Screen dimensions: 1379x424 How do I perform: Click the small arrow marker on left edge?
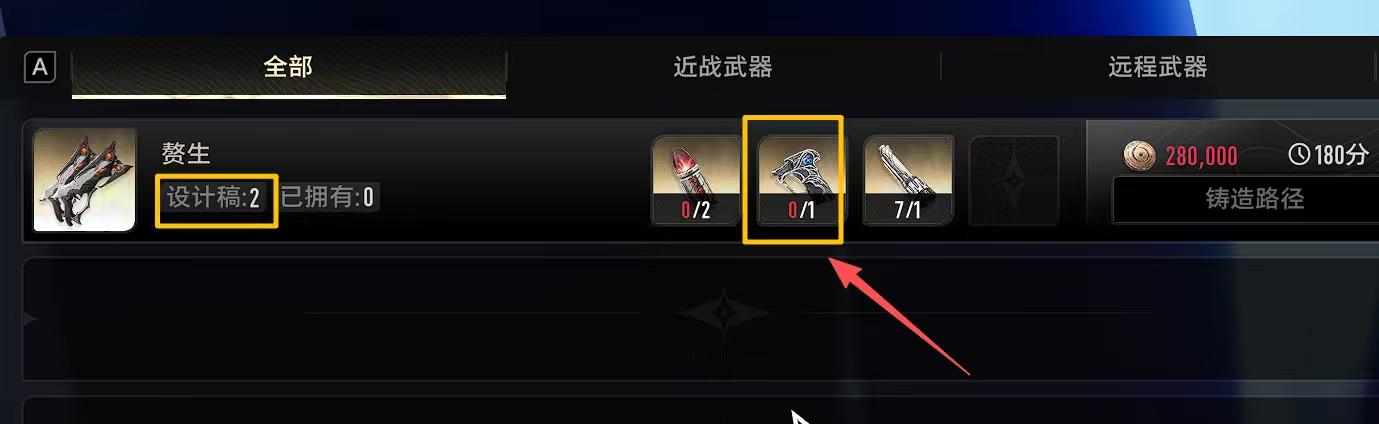[x=31, y=318]
